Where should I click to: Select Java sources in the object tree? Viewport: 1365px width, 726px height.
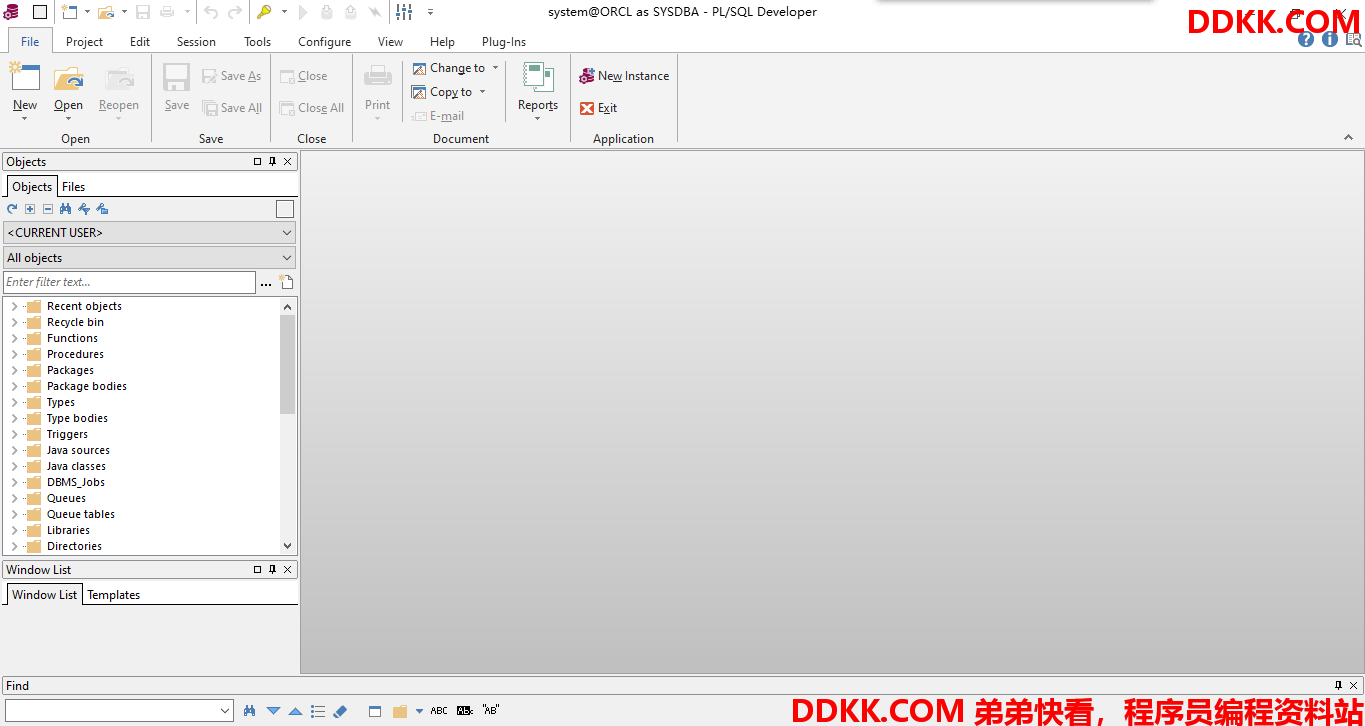point(78,450)
